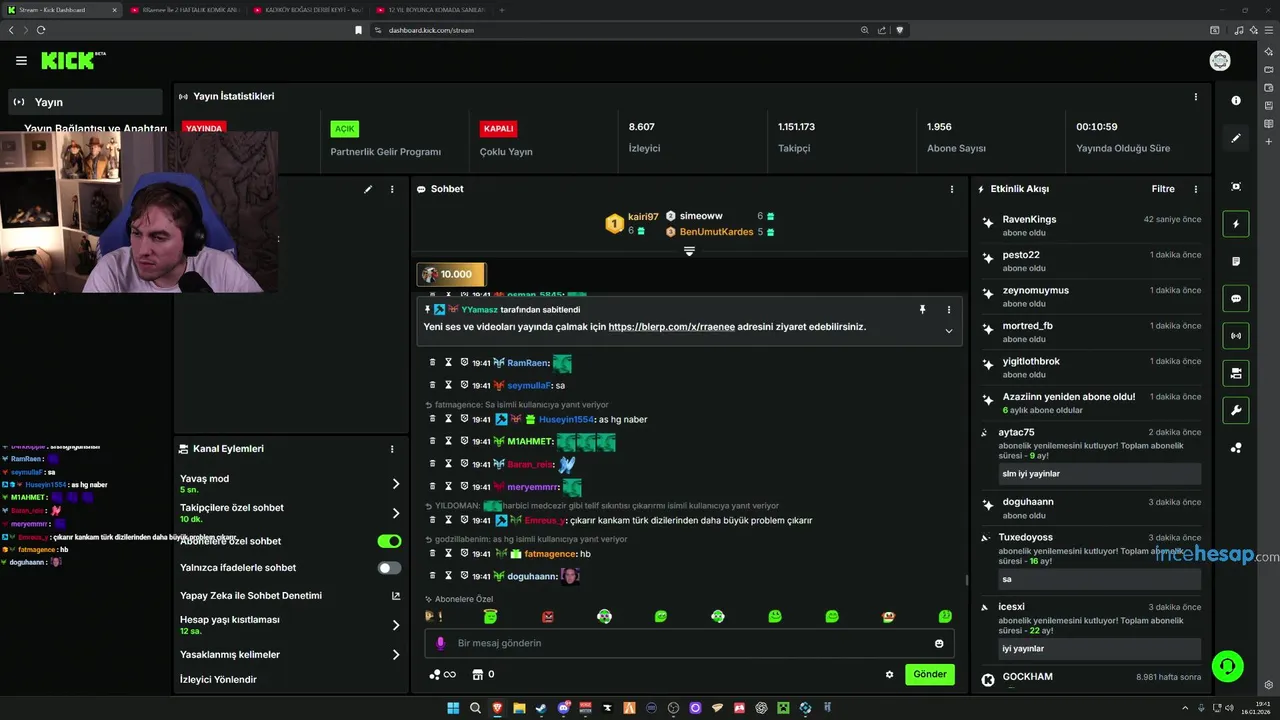
Task: Click the notes document icon in right sidebar
Action: (1236, 261)
